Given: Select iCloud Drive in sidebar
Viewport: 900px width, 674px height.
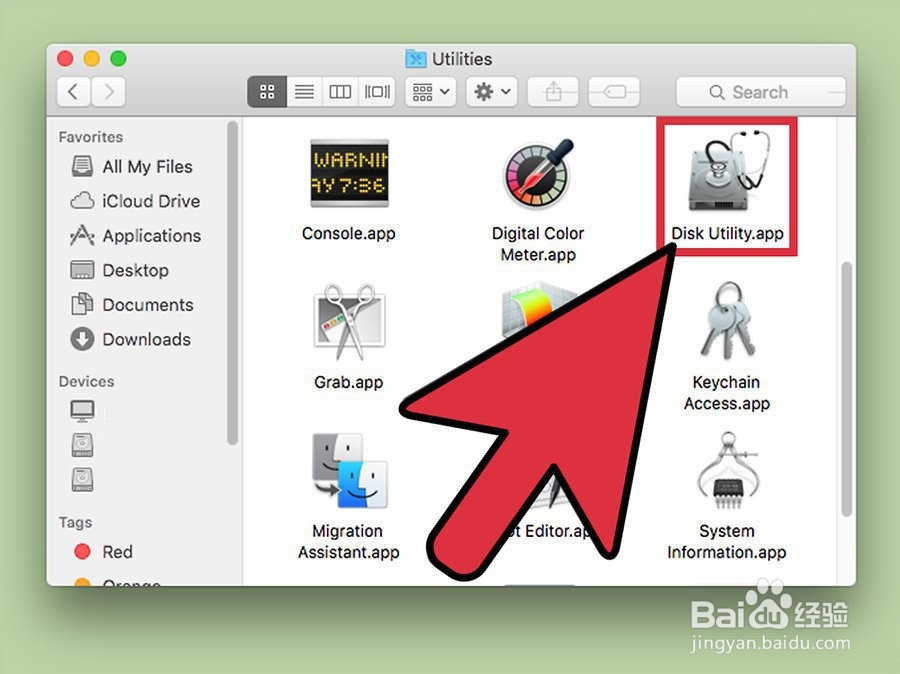Looking at the screenshot, I should tap(135, 201).
